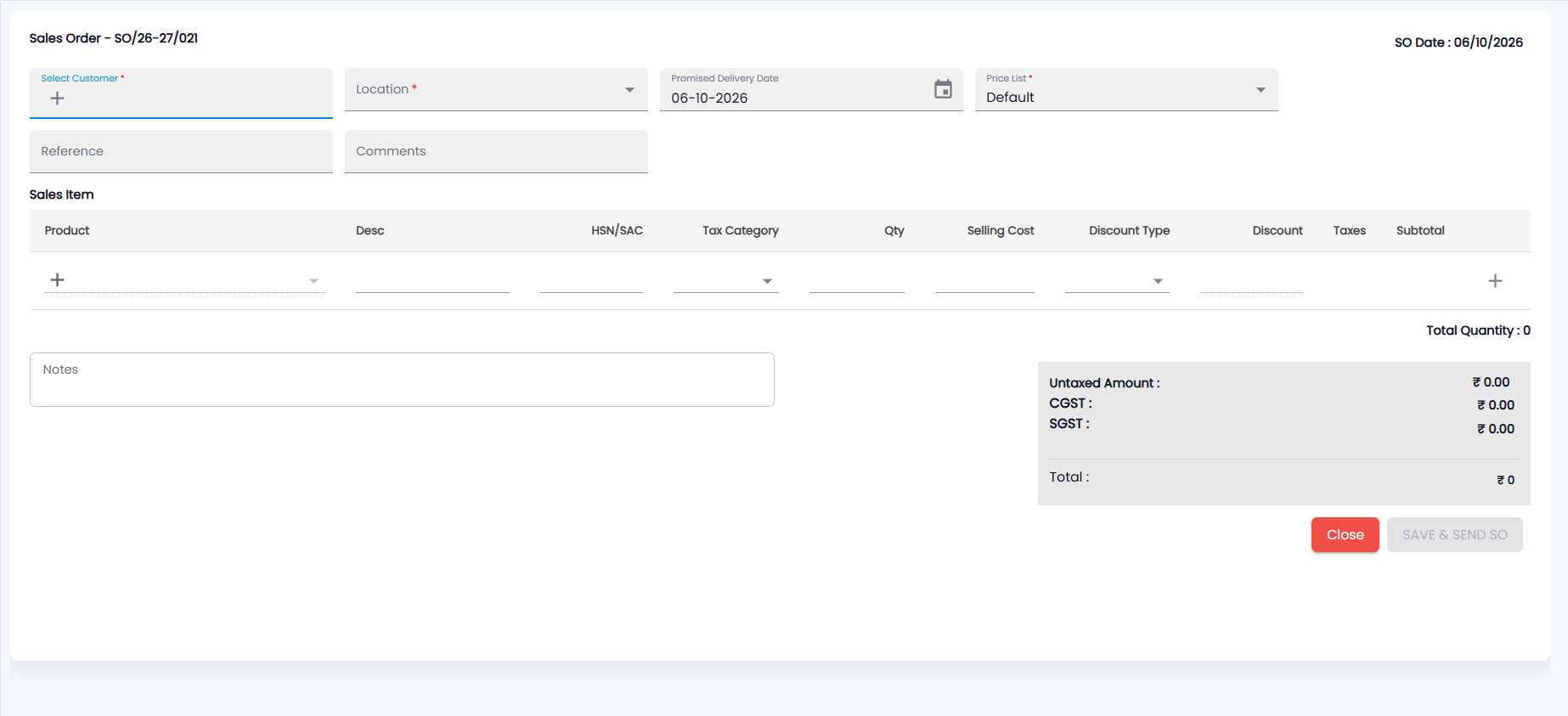1568x716 pixels.
Task: Click the Selling Cost input in the item row
Action: 984,280
